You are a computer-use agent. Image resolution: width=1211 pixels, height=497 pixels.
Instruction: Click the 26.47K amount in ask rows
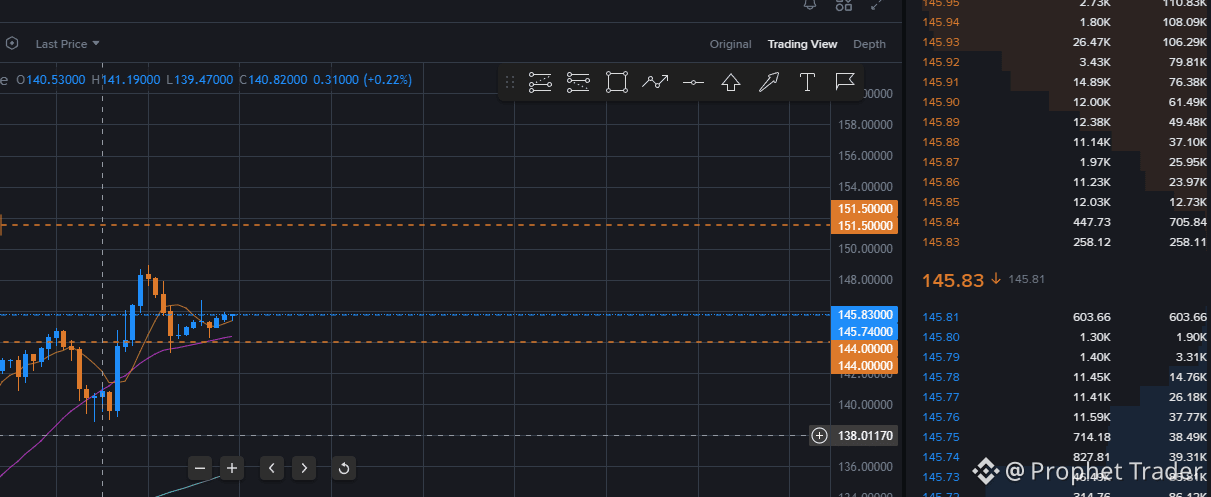pyautogui.click(x=1091, y=42)
